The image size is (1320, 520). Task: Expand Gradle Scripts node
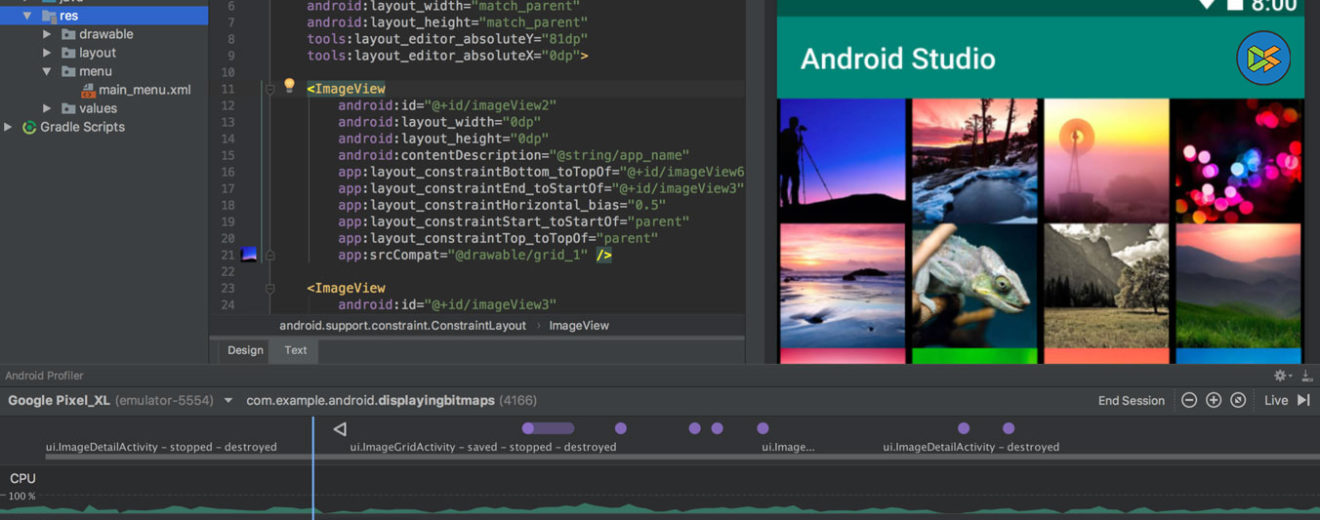click(x=9, y=127)
